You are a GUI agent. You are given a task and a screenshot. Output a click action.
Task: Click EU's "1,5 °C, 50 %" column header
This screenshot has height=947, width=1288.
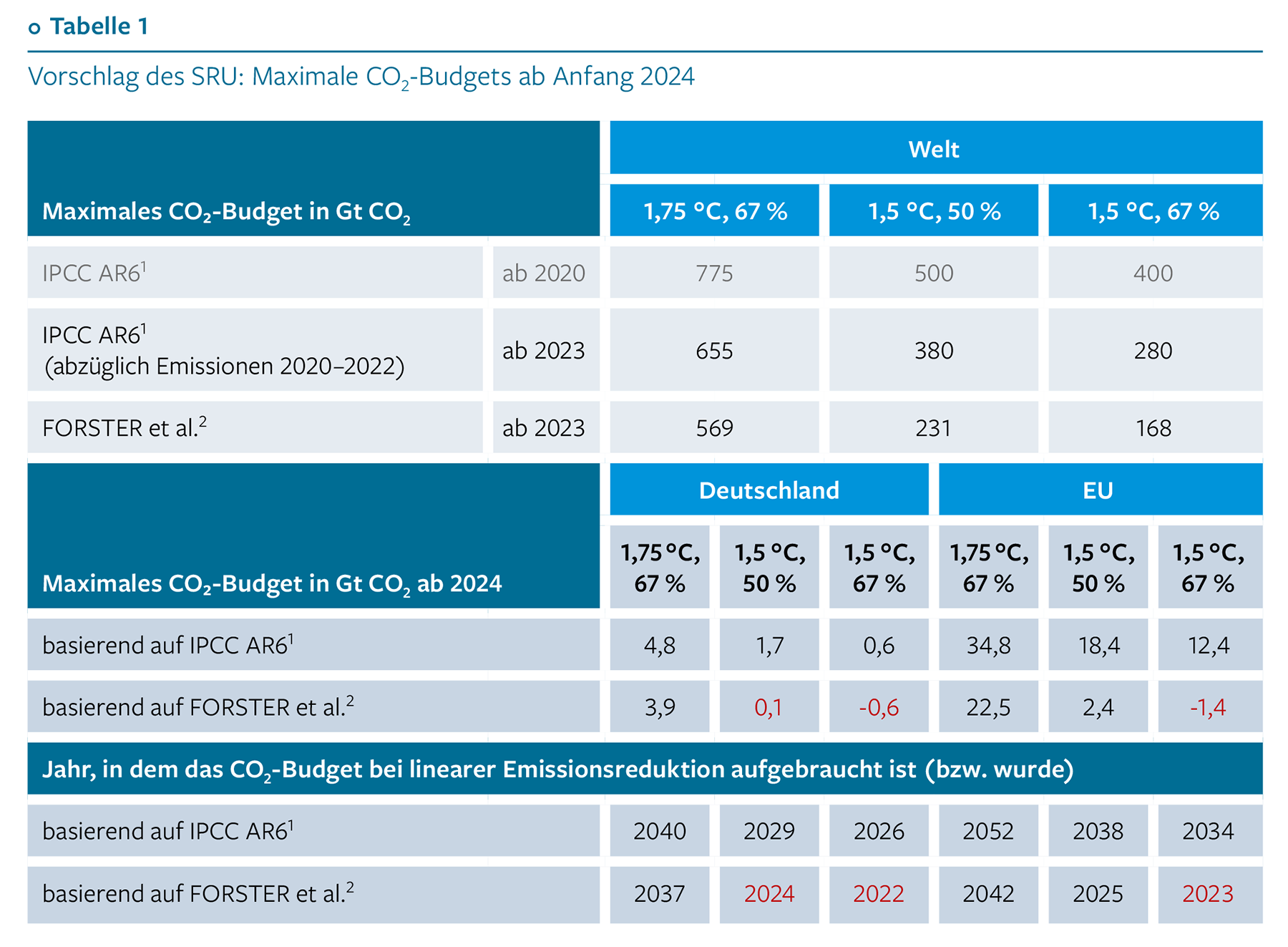tap(1098, 568)
